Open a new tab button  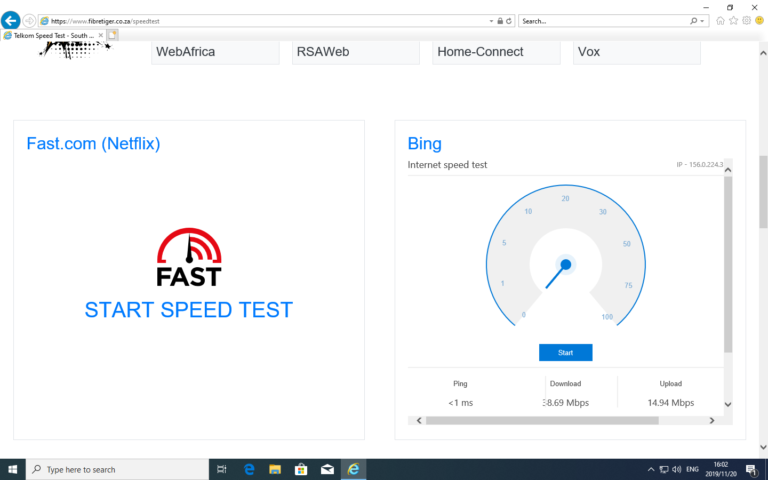click(112, 35)
